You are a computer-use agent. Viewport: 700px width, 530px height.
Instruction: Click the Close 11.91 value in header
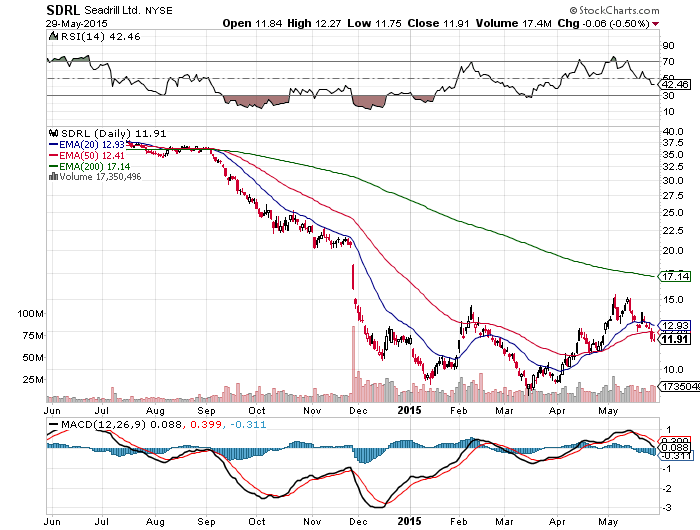(438, 23)
